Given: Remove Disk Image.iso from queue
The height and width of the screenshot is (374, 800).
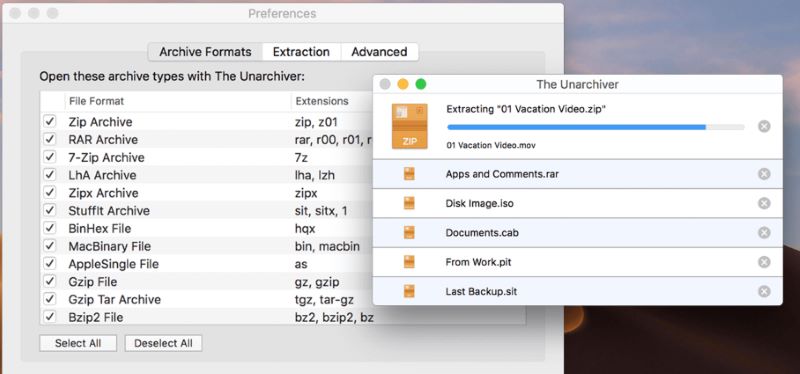Looking at the screenshot, I should pos(764,204).
